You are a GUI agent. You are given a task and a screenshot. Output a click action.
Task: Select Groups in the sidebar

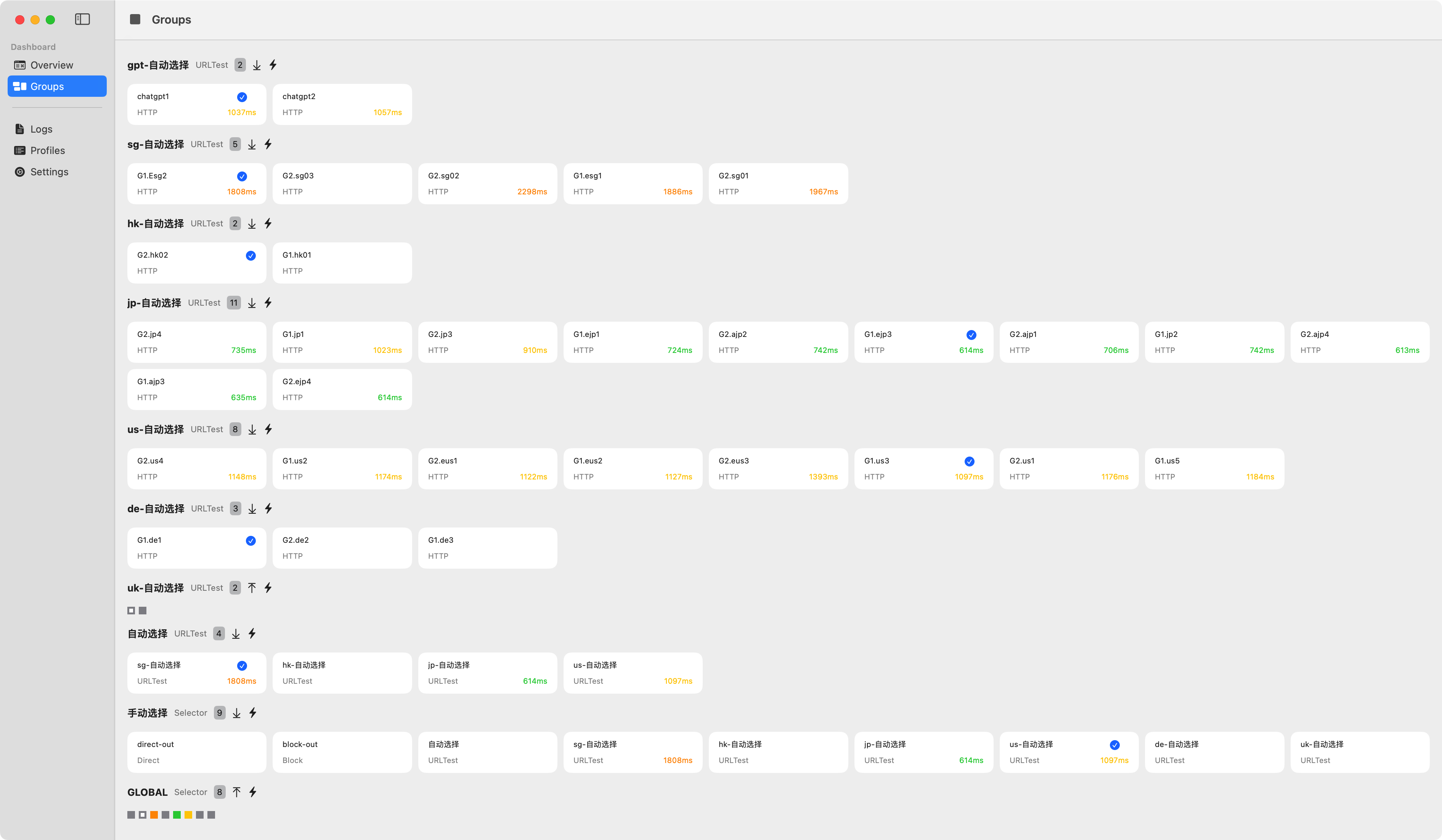(x=57, y=87)
